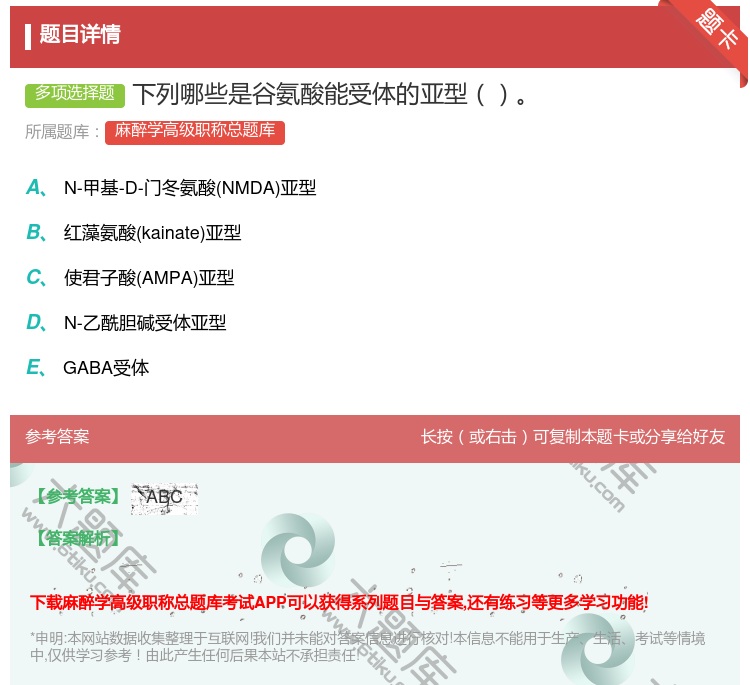750x685 pixels.
Task: Click the 【参考答案】 green label
Action: tap(78, 497)
